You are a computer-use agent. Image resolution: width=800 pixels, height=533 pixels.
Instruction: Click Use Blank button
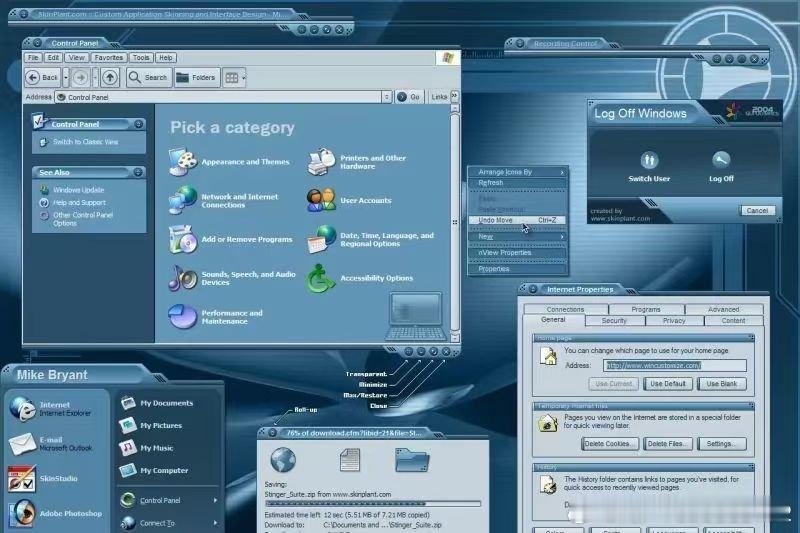tap(721, 384)
